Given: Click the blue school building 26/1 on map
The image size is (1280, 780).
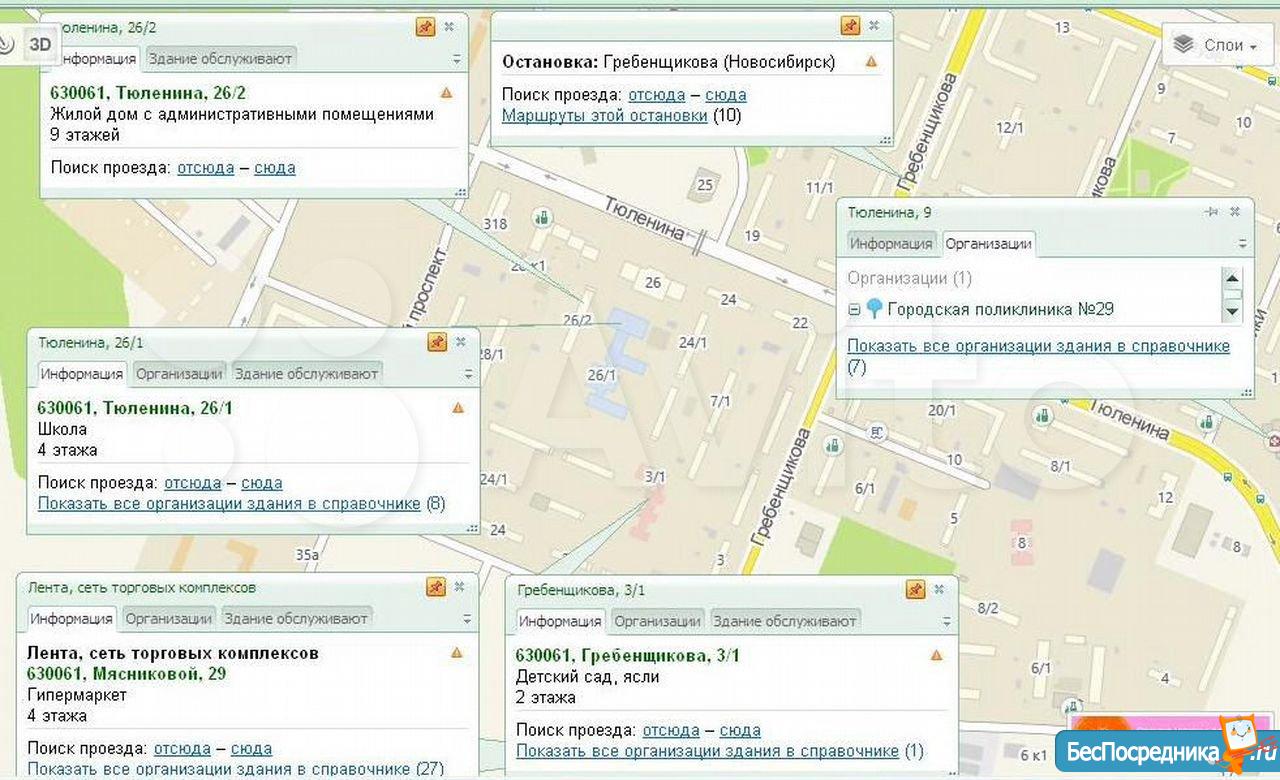Looking at the screenshot, I should pyautogui.click(x=612, y=360).
